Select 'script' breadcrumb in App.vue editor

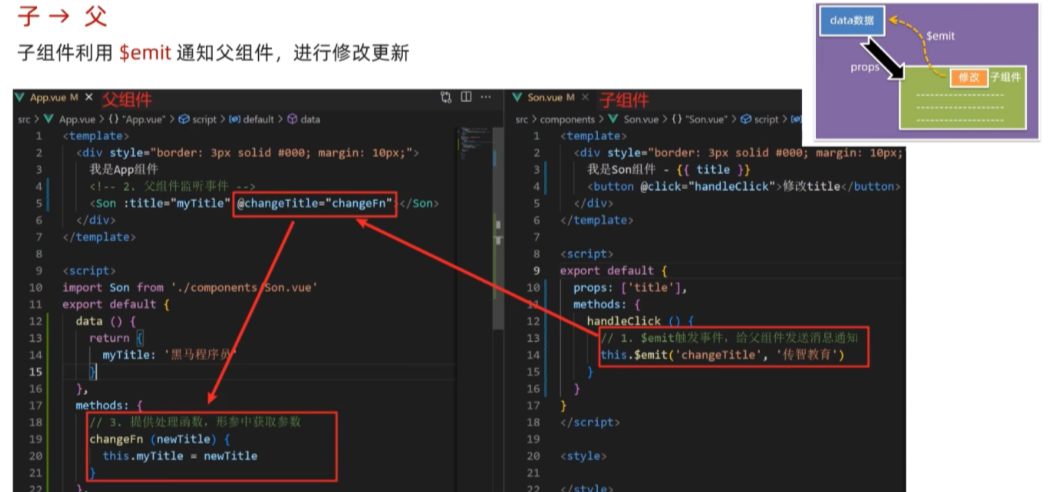(204, 120)
